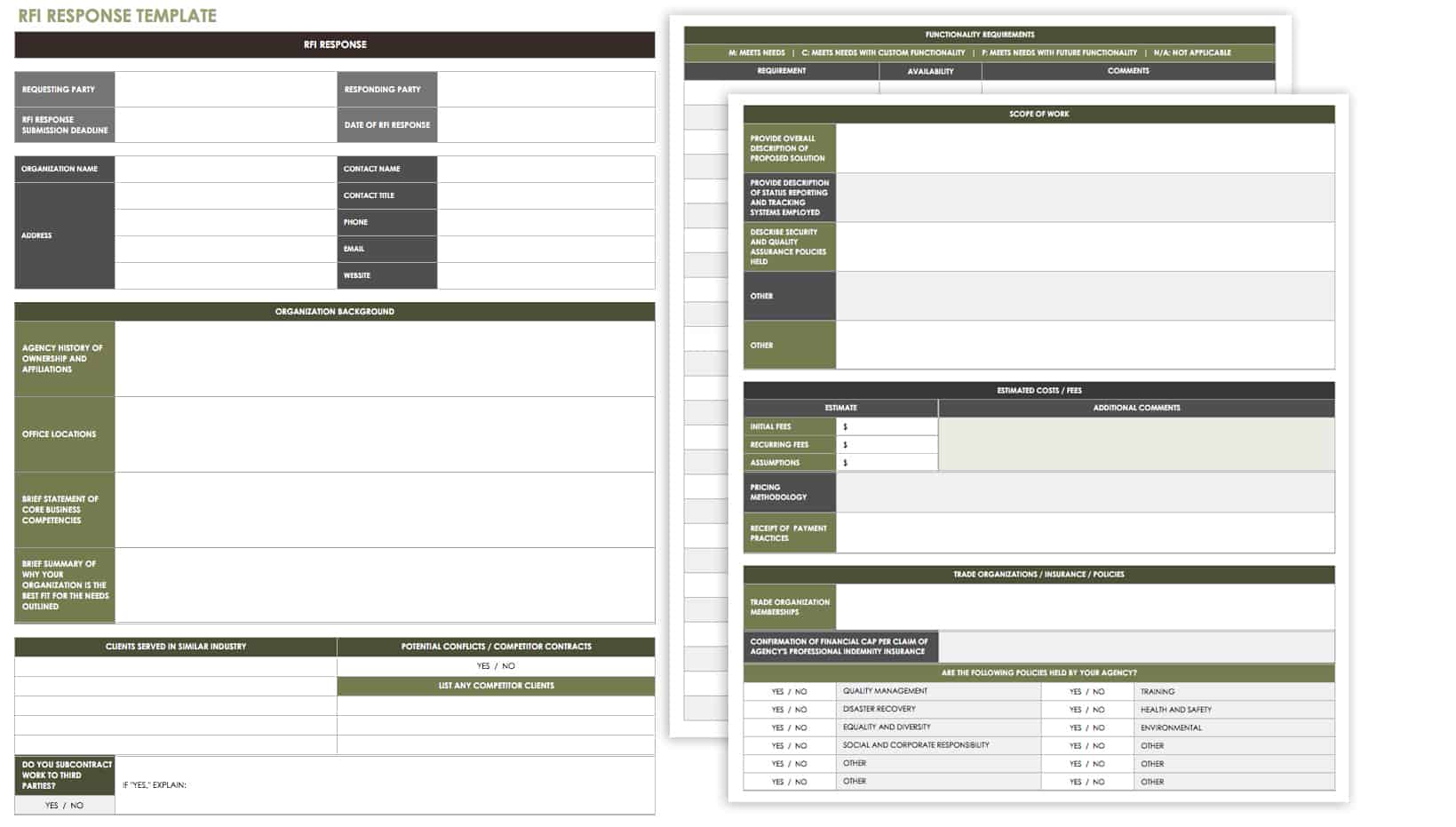
Task: Click the Office Locations text area
Action: pyautogui.click(x=384, y=434)
